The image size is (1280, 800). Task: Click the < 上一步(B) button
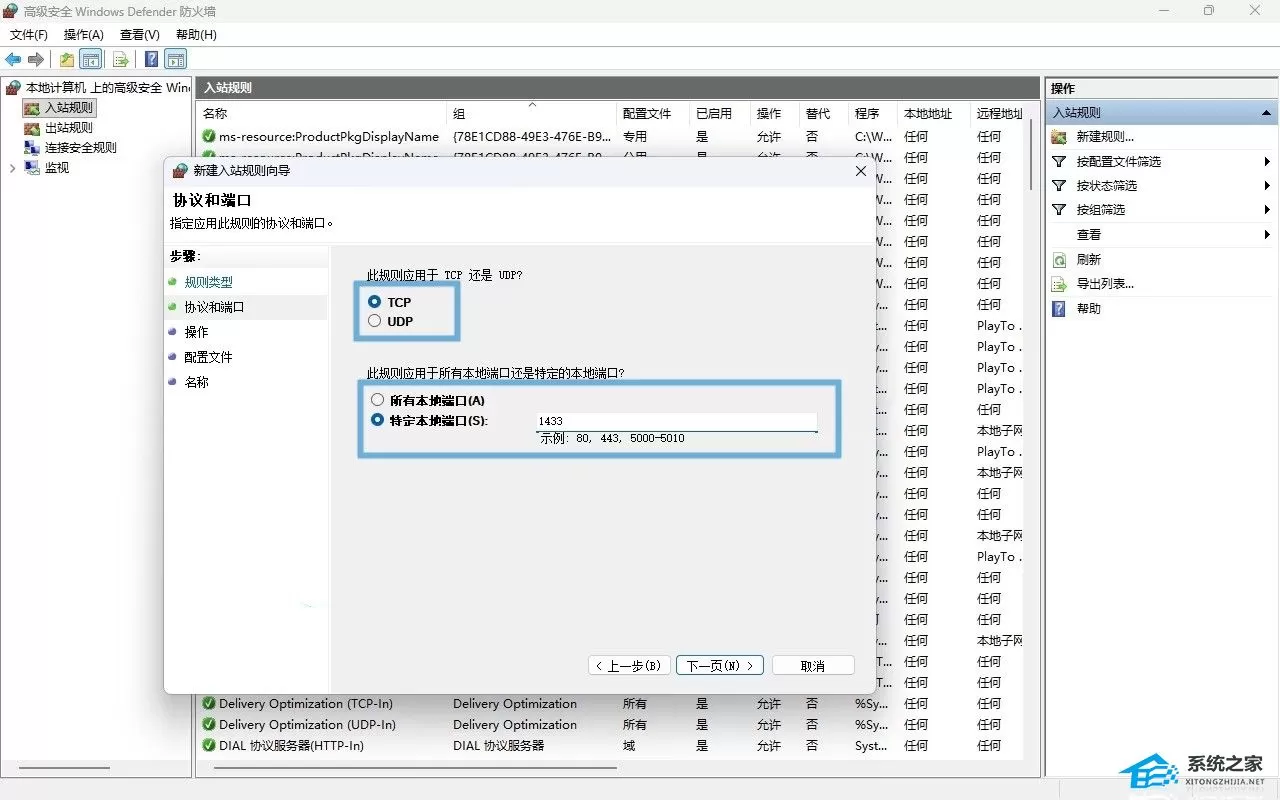(x=629, y=665)
